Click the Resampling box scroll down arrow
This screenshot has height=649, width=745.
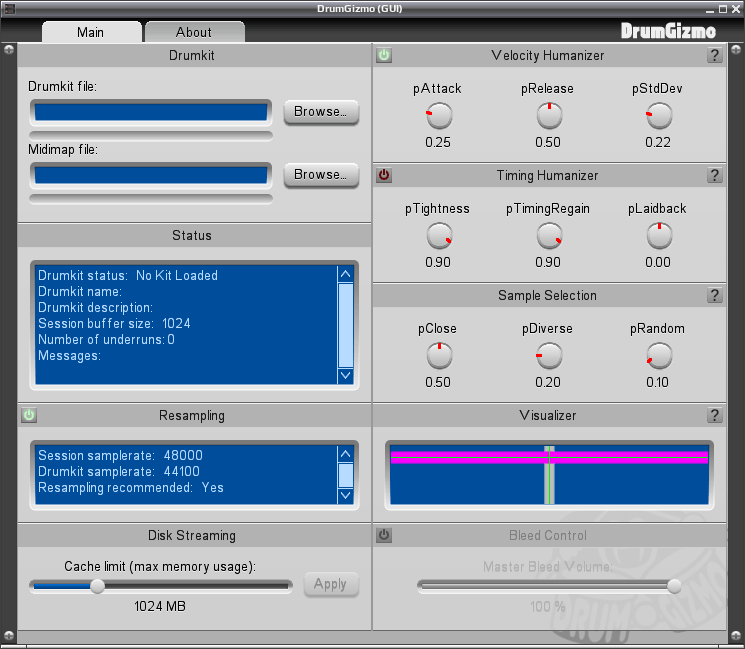pyautogui.click(x=345, y=495)
